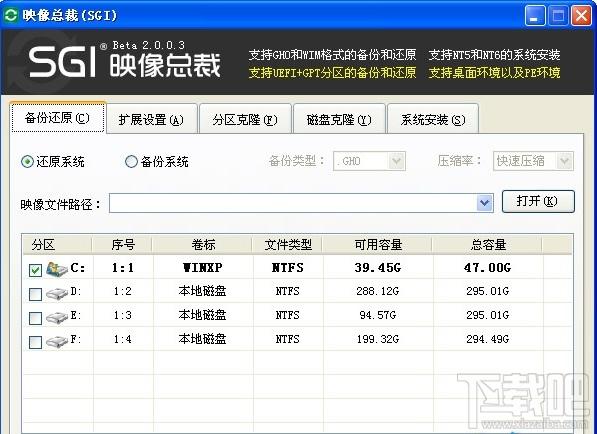
Task: Close the 映像总裁 window
Action: pyautogui.click(x=581, y=16)
